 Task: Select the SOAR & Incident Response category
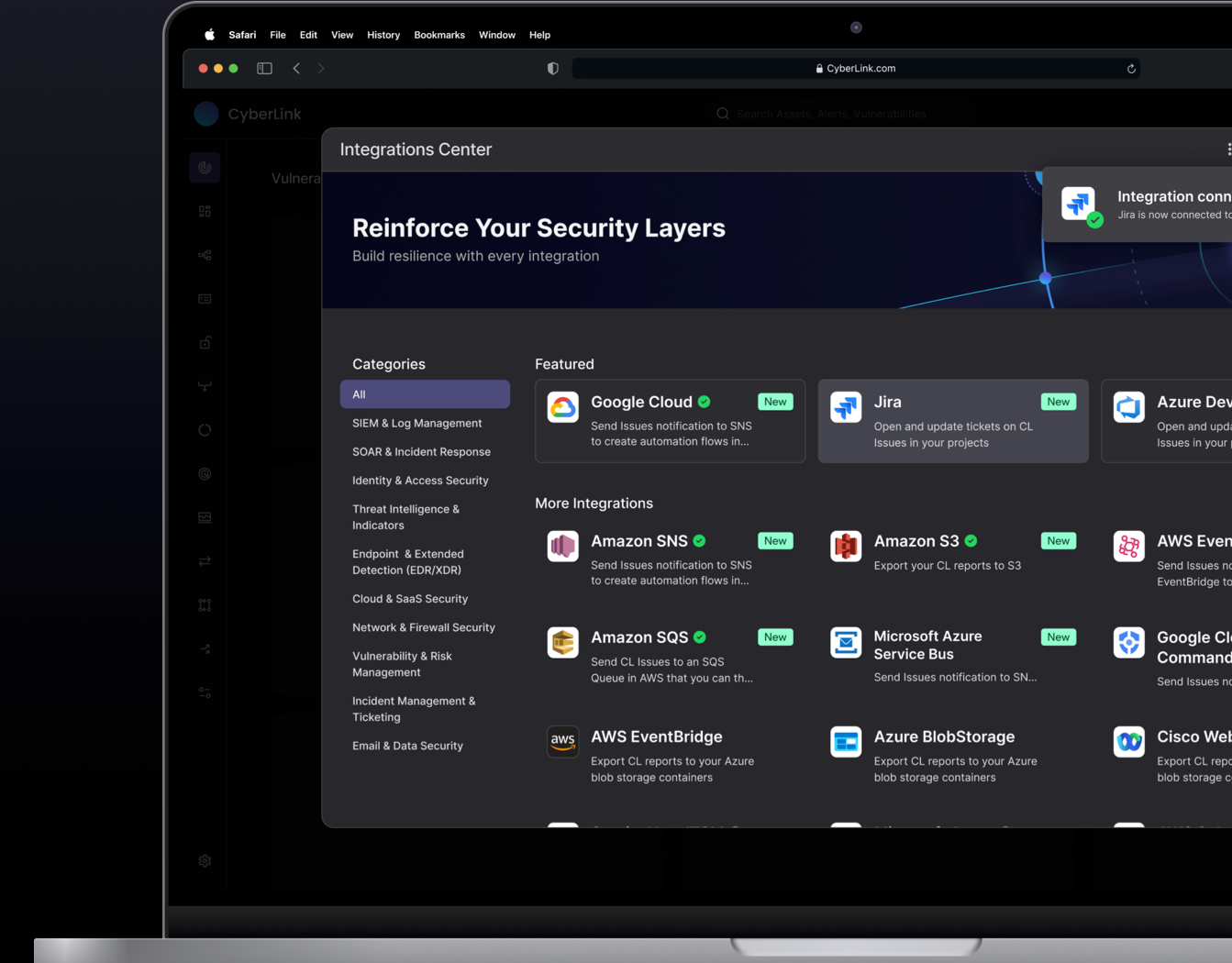[x=421, y=451]
